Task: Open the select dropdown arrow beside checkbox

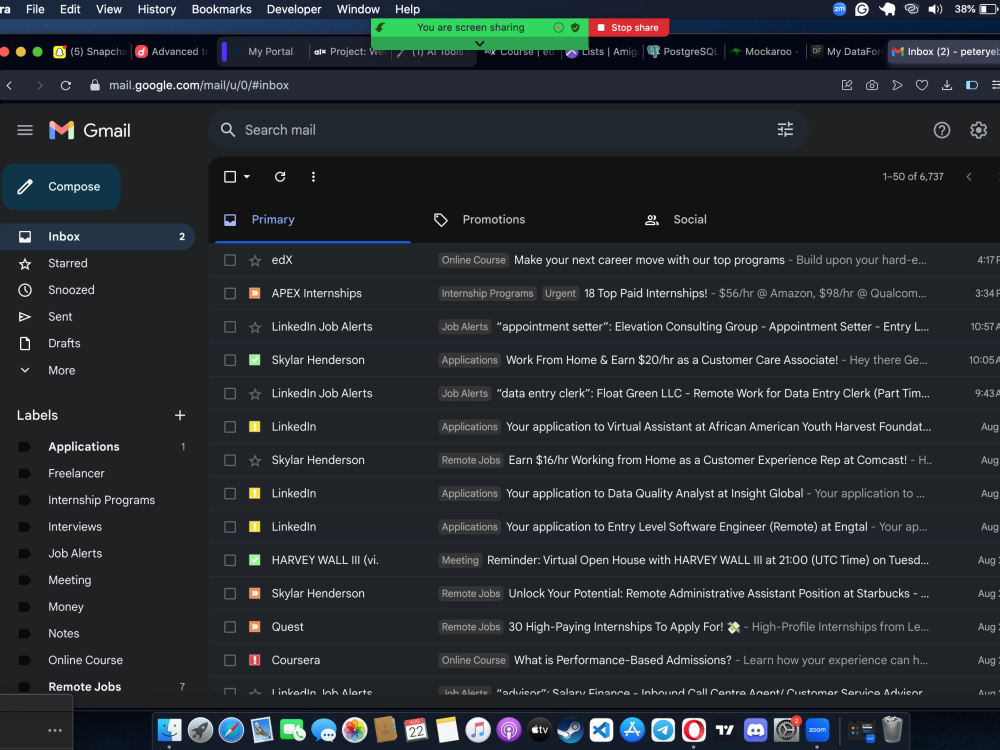Action: click(x=247, y=177)
